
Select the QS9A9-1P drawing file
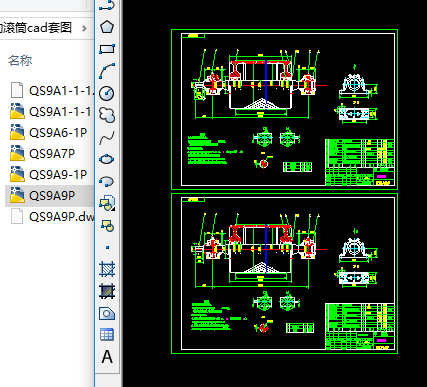pos(49,174)
